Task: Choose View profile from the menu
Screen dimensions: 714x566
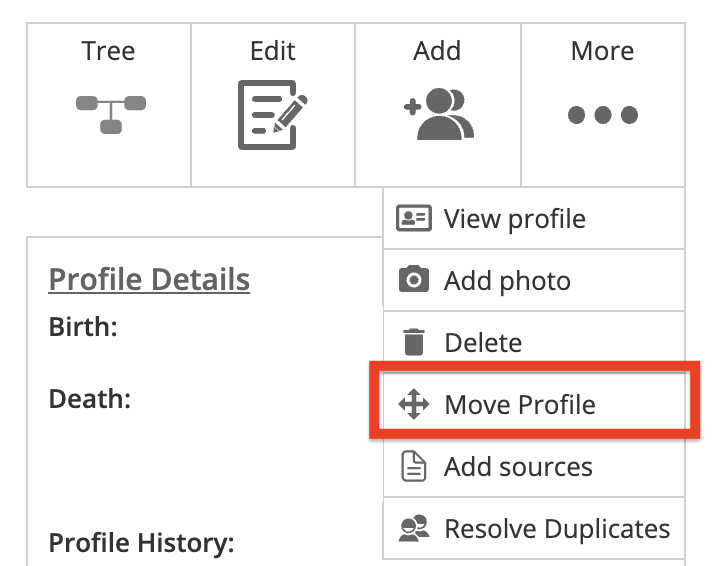Action: (515, 218)
